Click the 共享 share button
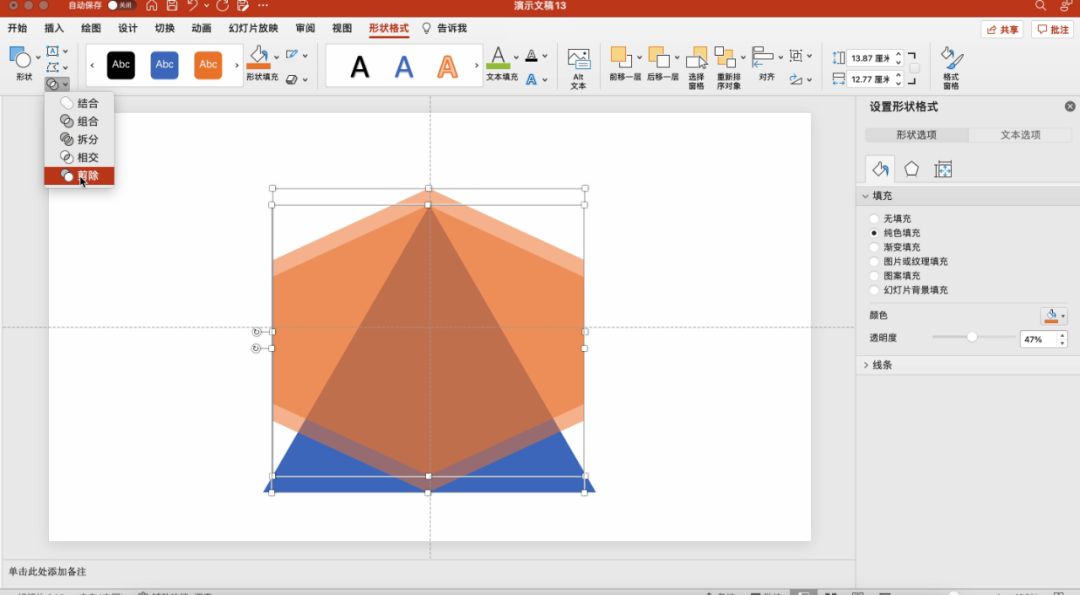Screen dimensions: 1080x595 [x=1001, y=30]
